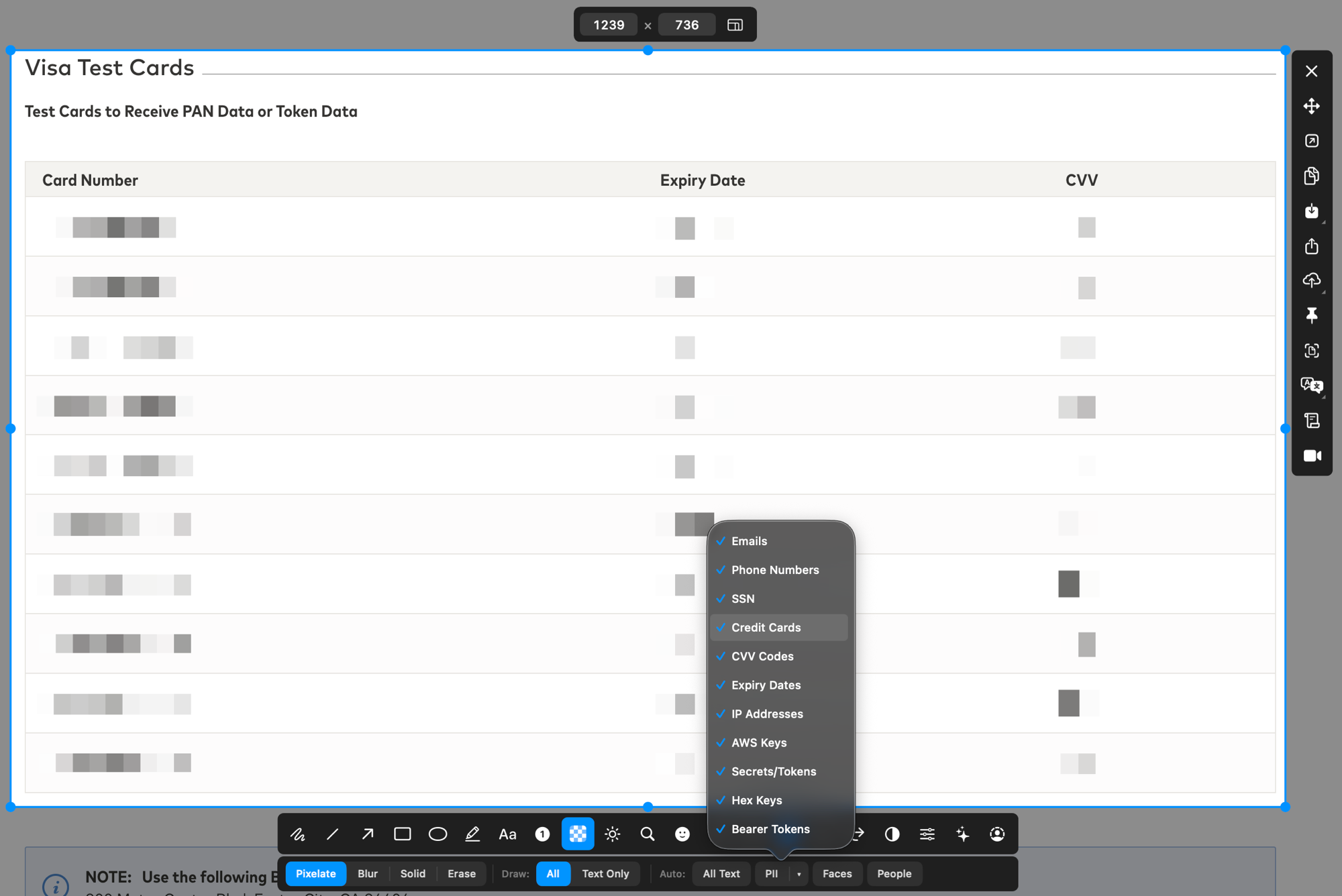
Task: Open capture in annotate window icon
Action: click(x=1312, y=141)
